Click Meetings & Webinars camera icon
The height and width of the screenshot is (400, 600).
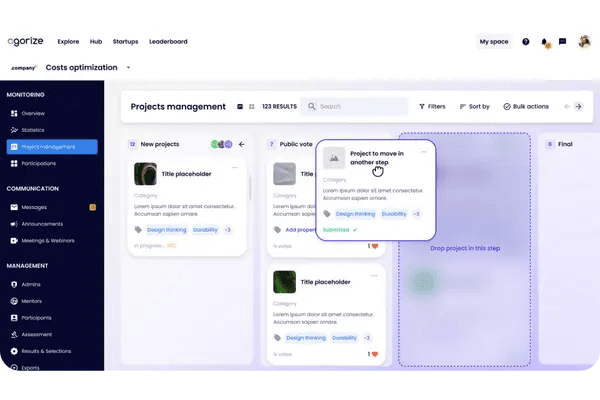[x=14, y=241]
